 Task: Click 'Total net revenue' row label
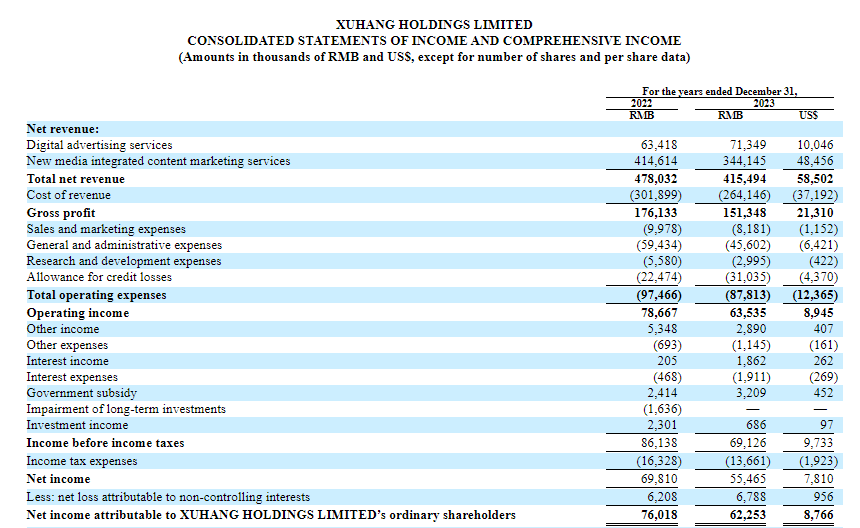pyautogui.click(x=76, y=179)
